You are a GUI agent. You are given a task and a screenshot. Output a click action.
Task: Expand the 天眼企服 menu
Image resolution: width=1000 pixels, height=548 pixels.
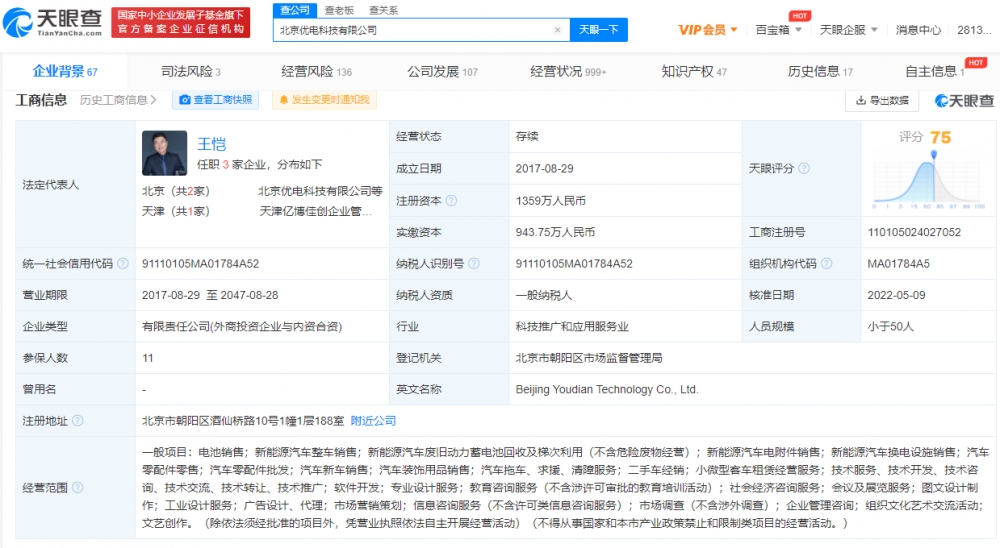click(x=849, y=30)
